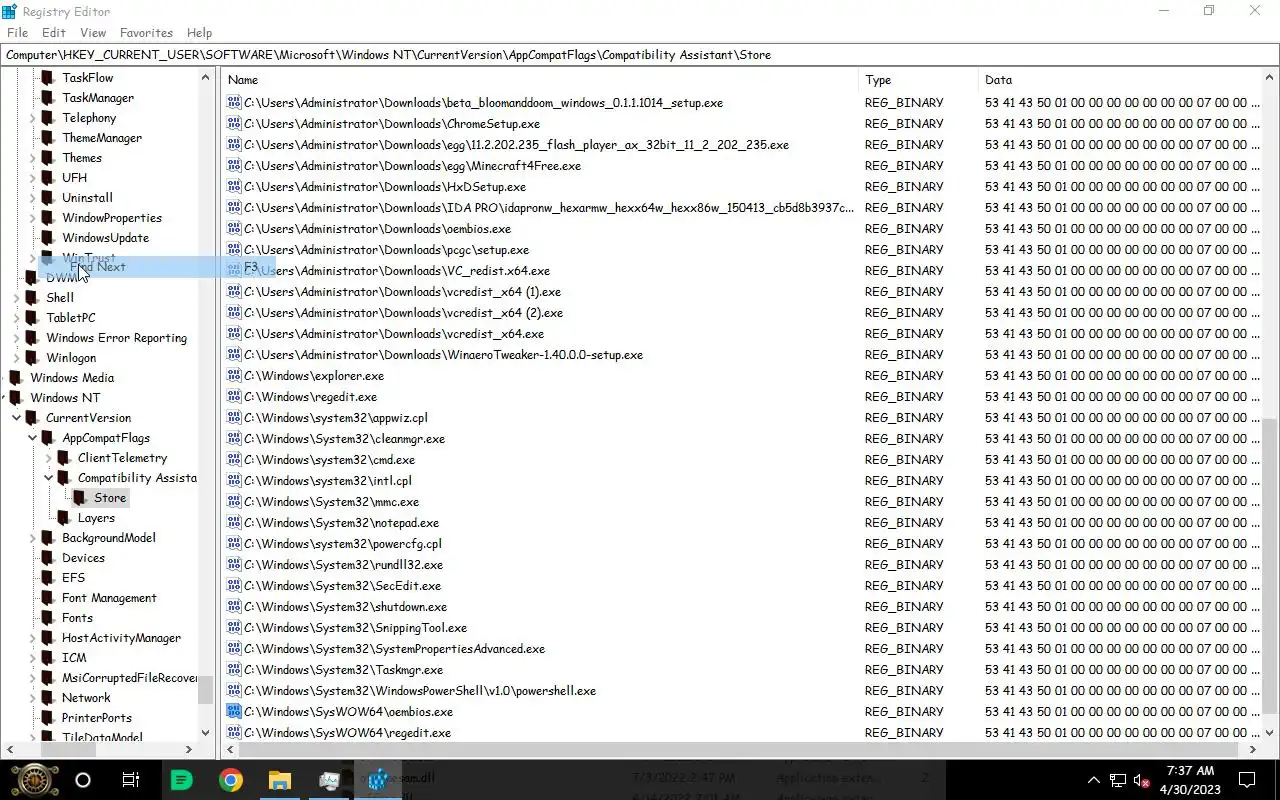The image size is (1280, 800).
Task: Open Task View on the taskbar
Action: [x=131, y=780]
